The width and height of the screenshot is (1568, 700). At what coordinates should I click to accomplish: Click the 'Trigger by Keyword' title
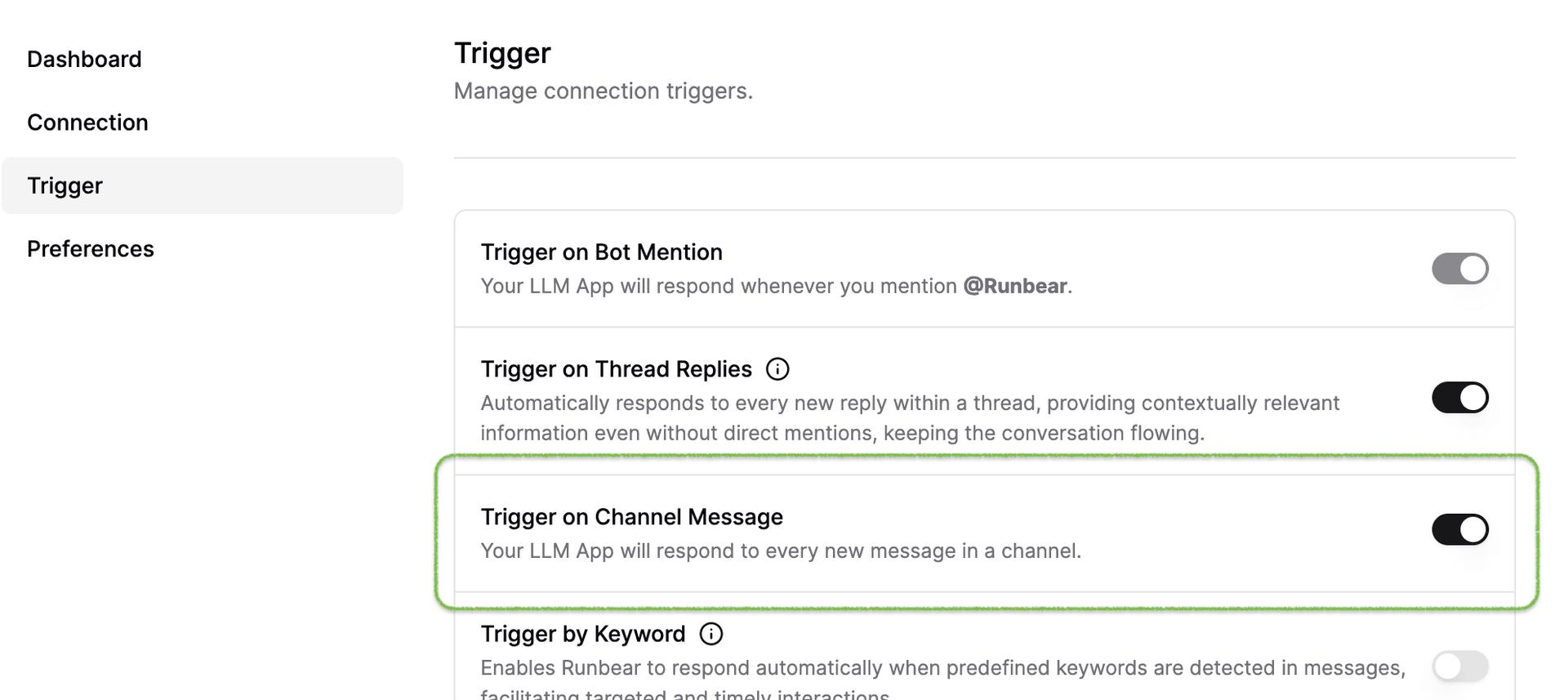(582, 634)
